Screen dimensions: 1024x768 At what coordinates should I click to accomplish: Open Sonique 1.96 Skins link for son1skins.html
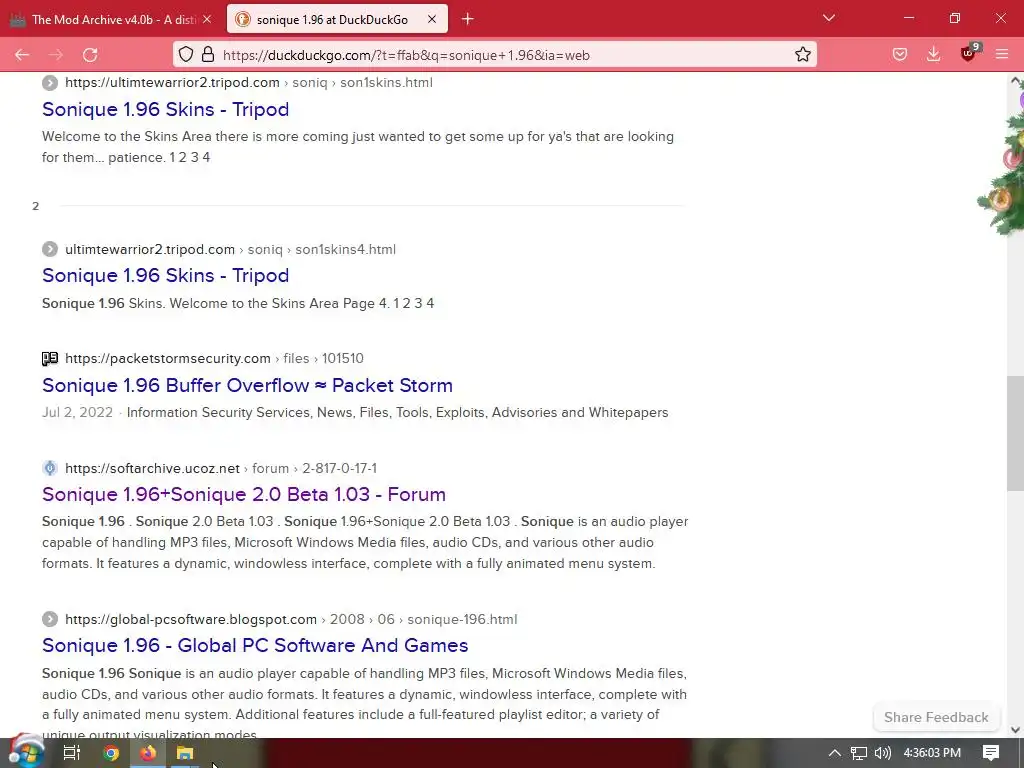point(165,109)
